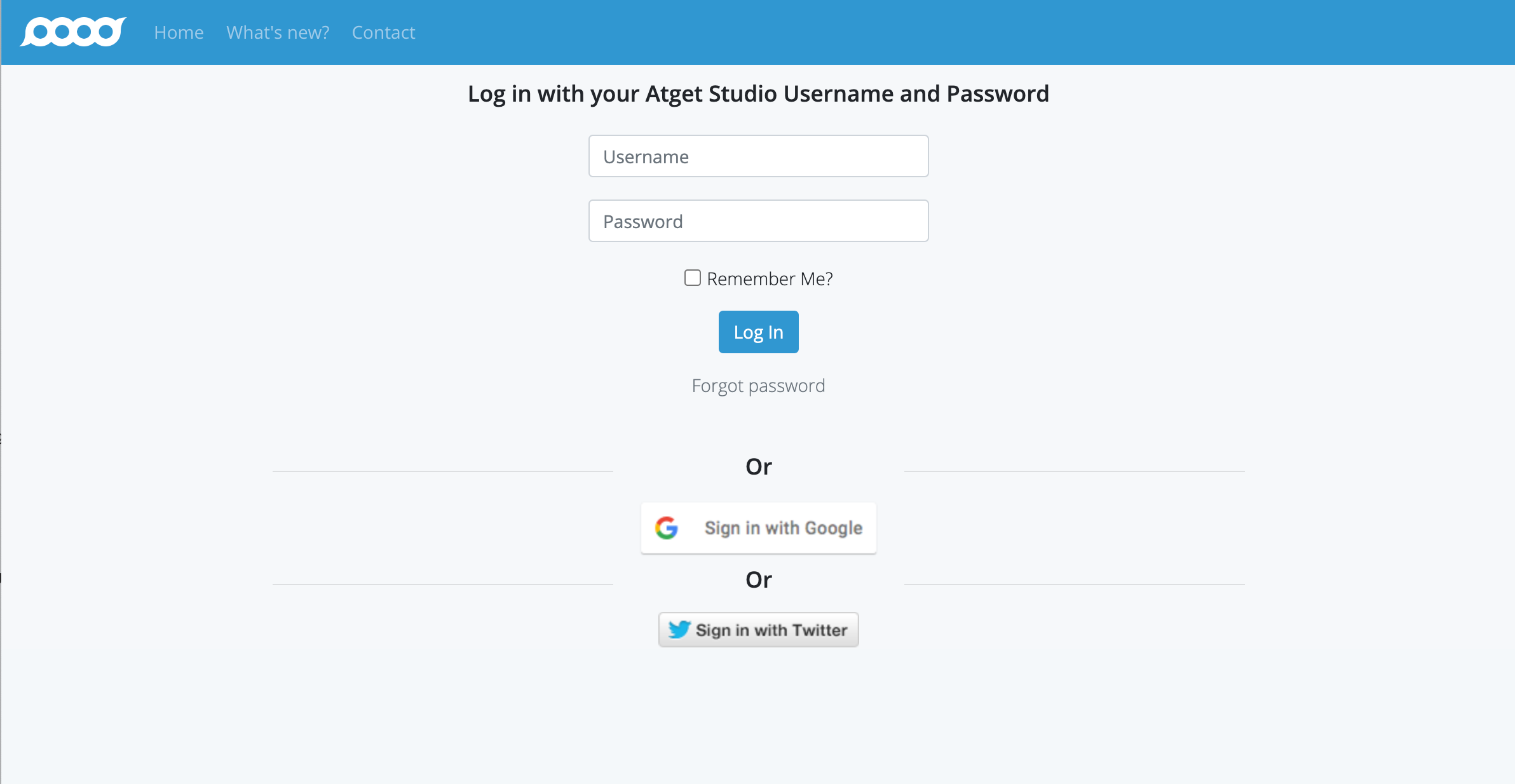Viewport: 1515px width, 784px height.
Task: Focus the Password input field
Action: (758, 221)
